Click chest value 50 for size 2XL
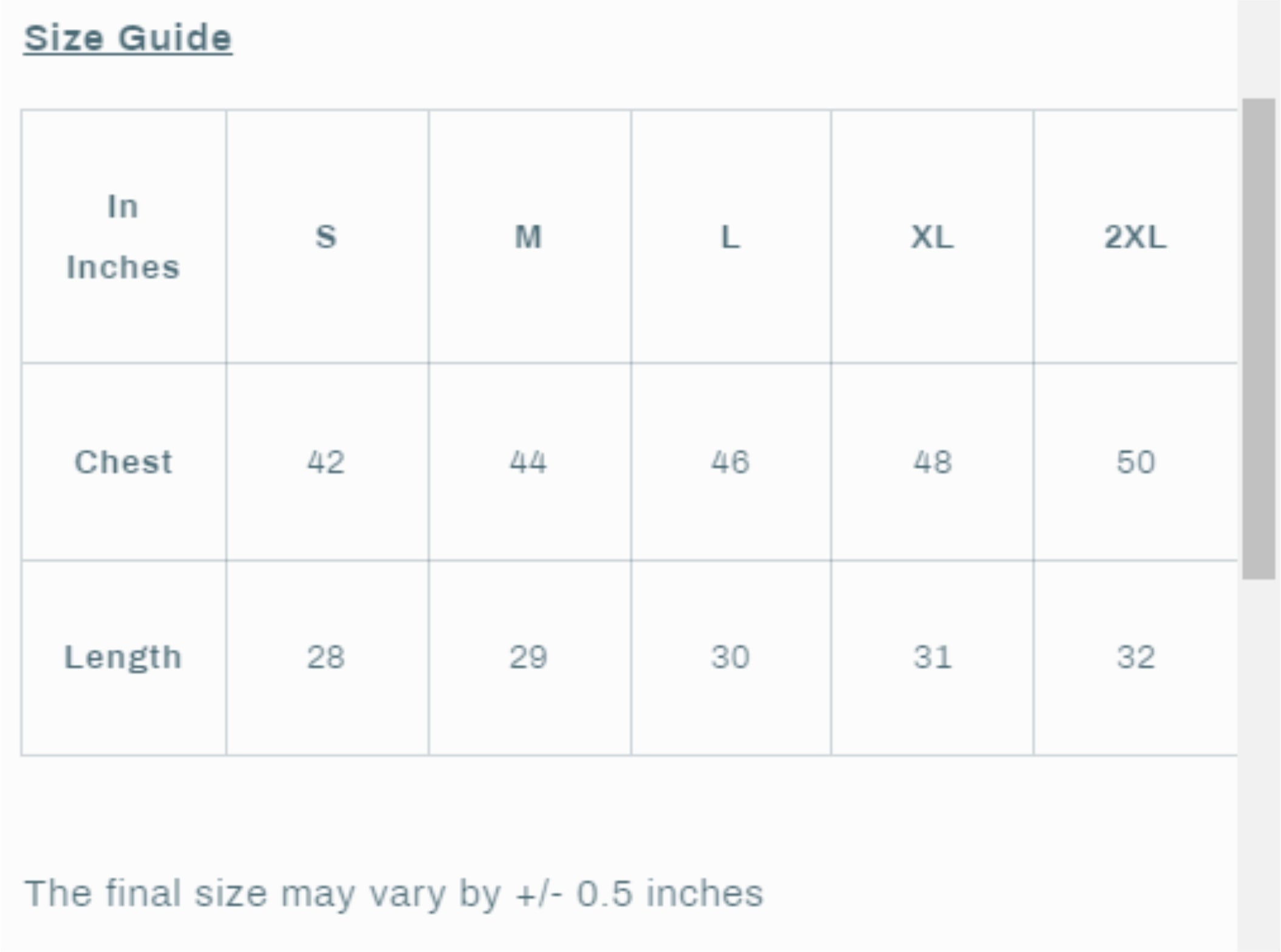Viewport: 1281px width, 952px height. [1135, 462]
